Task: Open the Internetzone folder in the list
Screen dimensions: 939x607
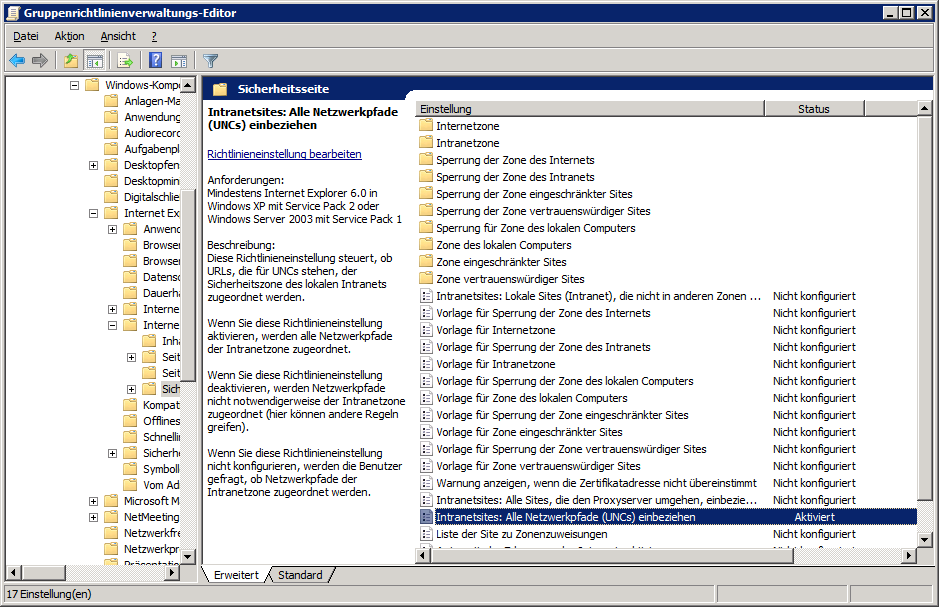Action: pyautogui.click(x=467, y=126)
